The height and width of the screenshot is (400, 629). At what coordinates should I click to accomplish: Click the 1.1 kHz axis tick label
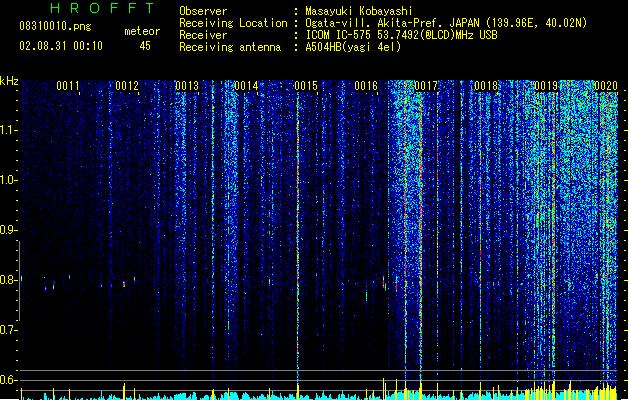8,130
